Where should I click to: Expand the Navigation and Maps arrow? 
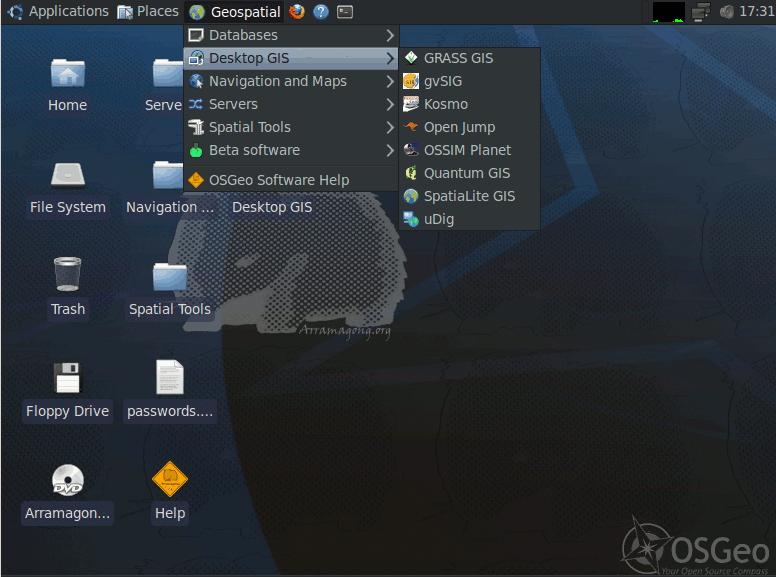[x=390, y=81]
